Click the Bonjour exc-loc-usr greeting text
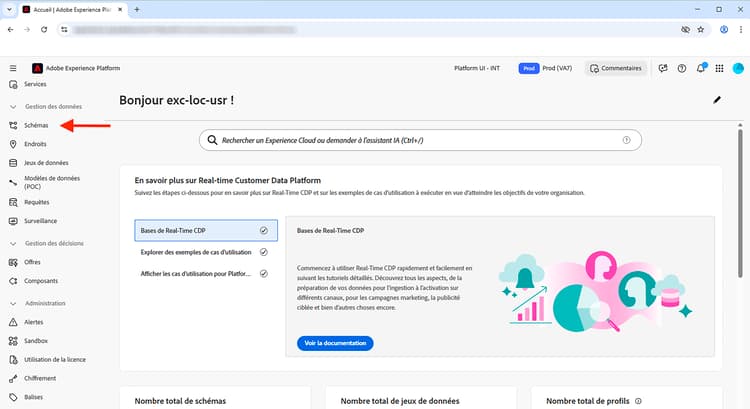This screenshot has width=750, height=409. pos(176,100)
